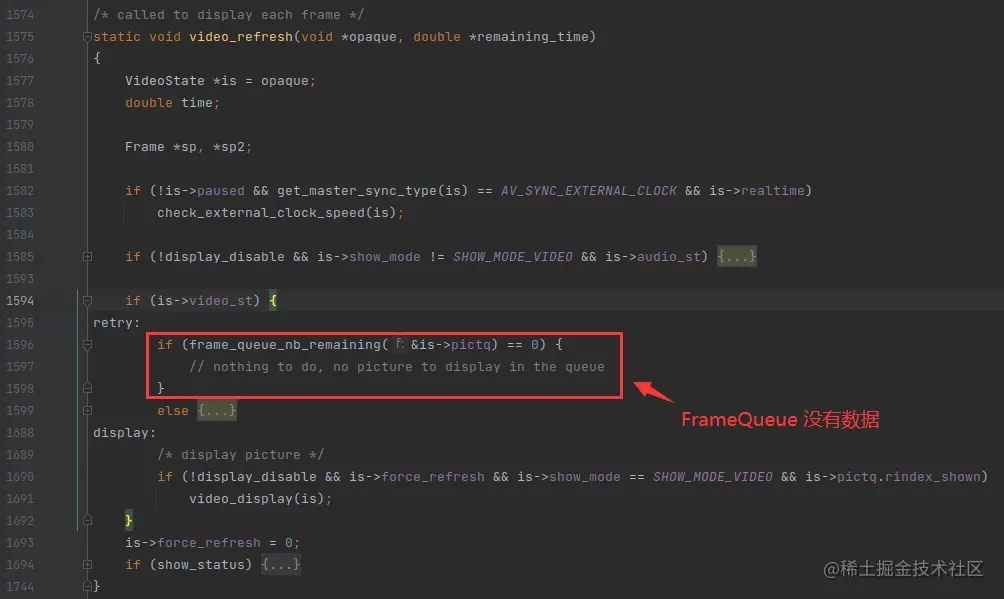Screen dimensions: 1004x599
Task: Click SHOW_MODE_VIDEO on line 1585
Action: pos(513,257)
